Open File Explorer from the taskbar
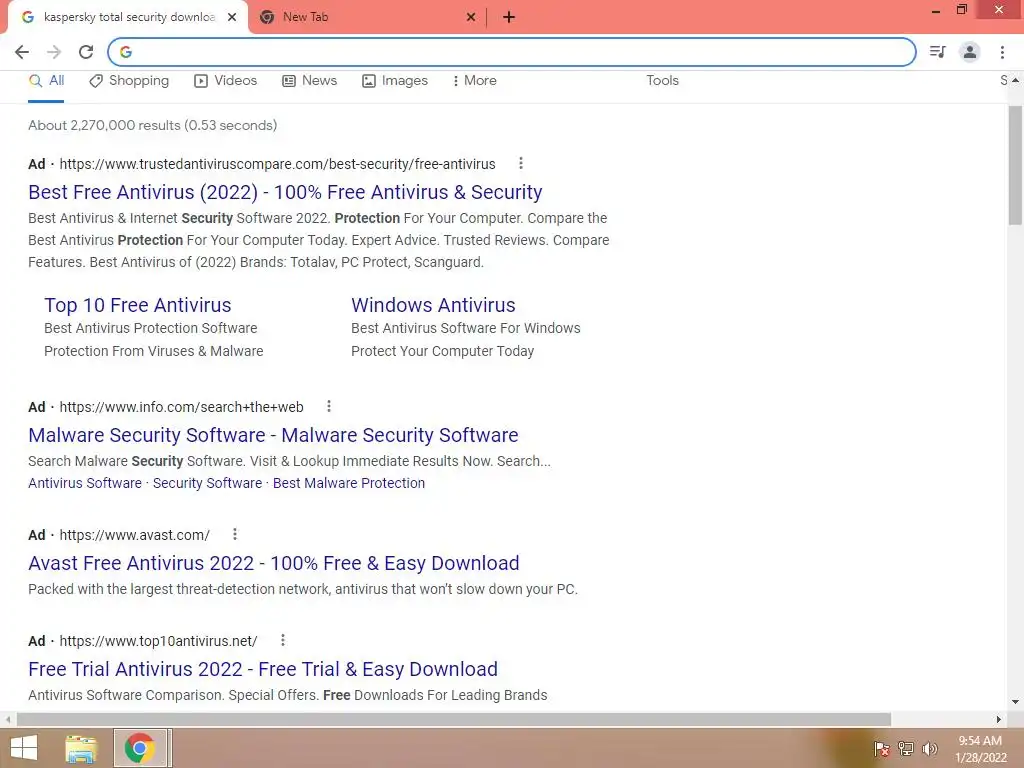This screenshot has height=768, width=1024. [x=81, y=748]
